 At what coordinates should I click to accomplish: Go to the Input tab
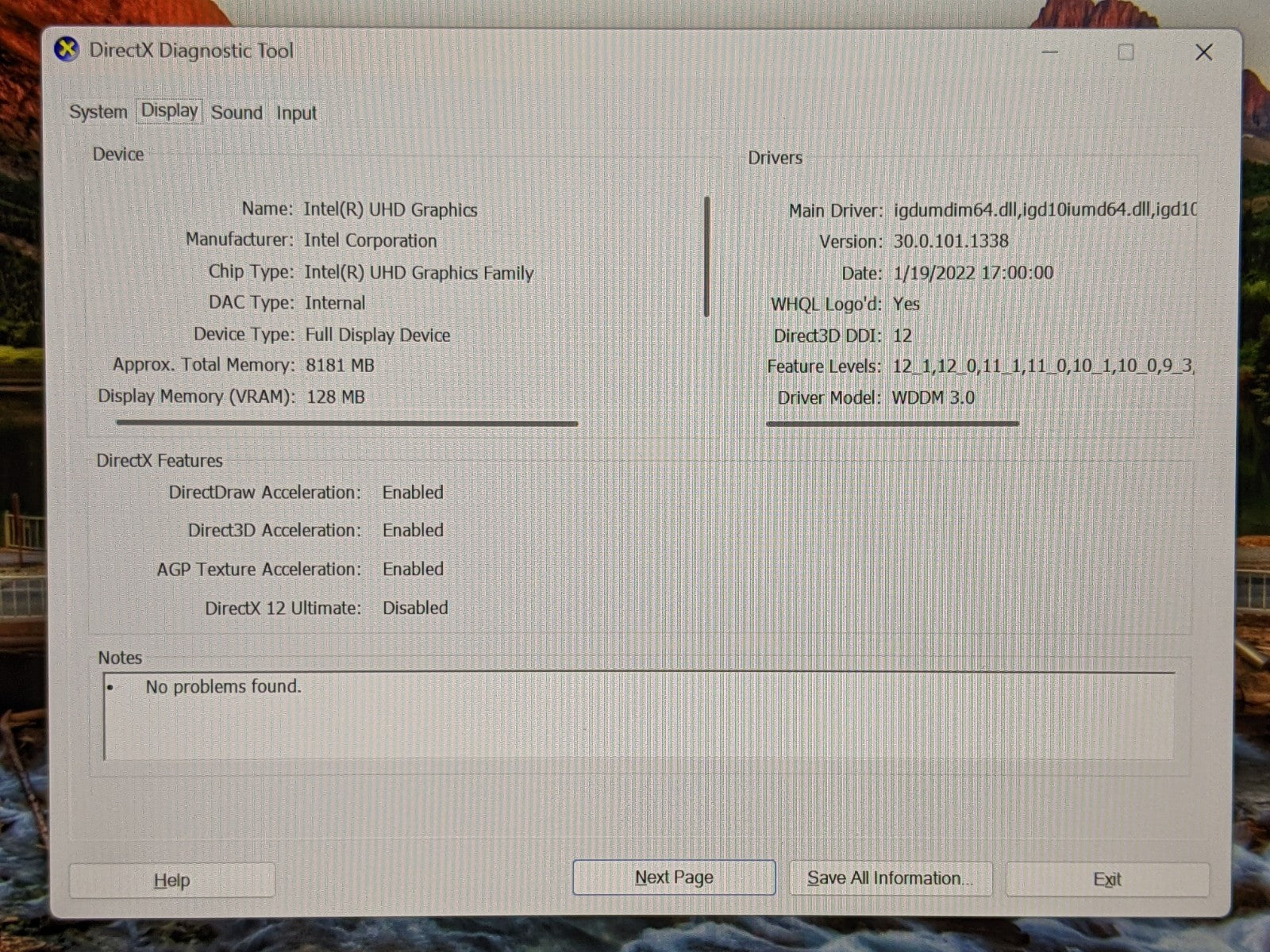coord(296,113)
